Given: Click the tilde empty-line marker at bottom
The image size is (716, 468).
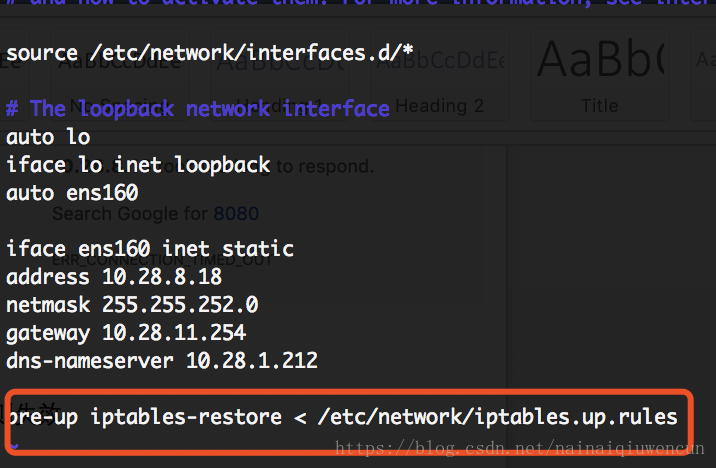Looking at the screenshot, I should point(12,442).
